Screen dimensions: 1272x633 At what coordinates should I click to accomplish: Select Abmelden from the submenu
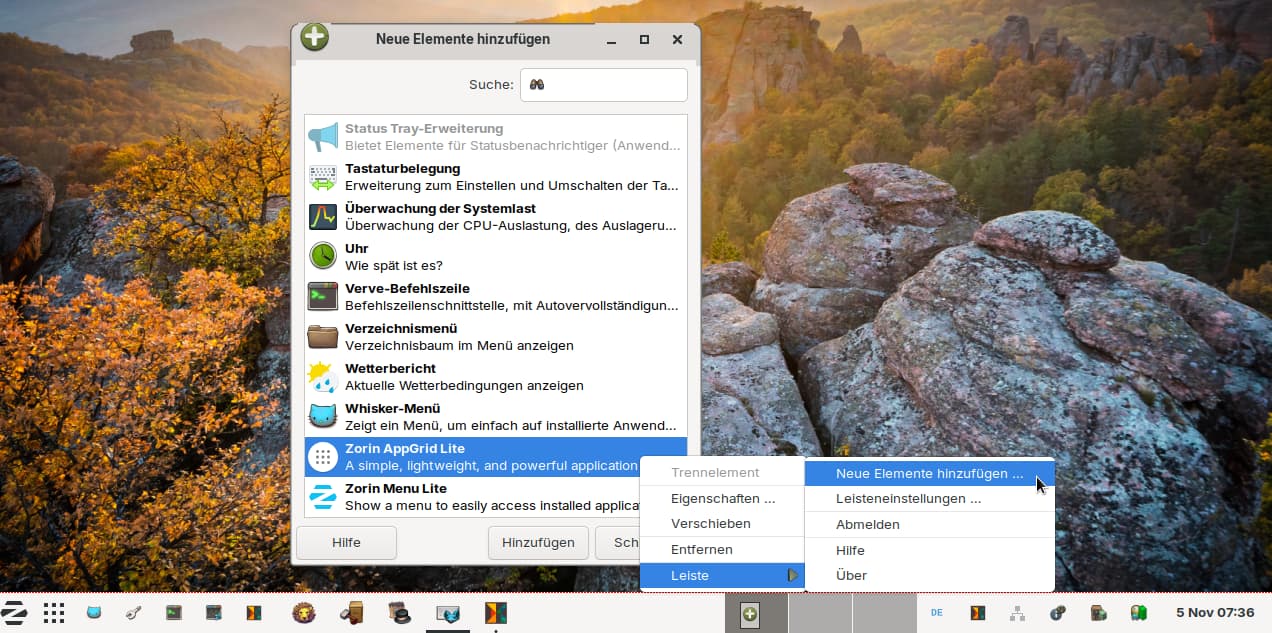pos(867,524)
